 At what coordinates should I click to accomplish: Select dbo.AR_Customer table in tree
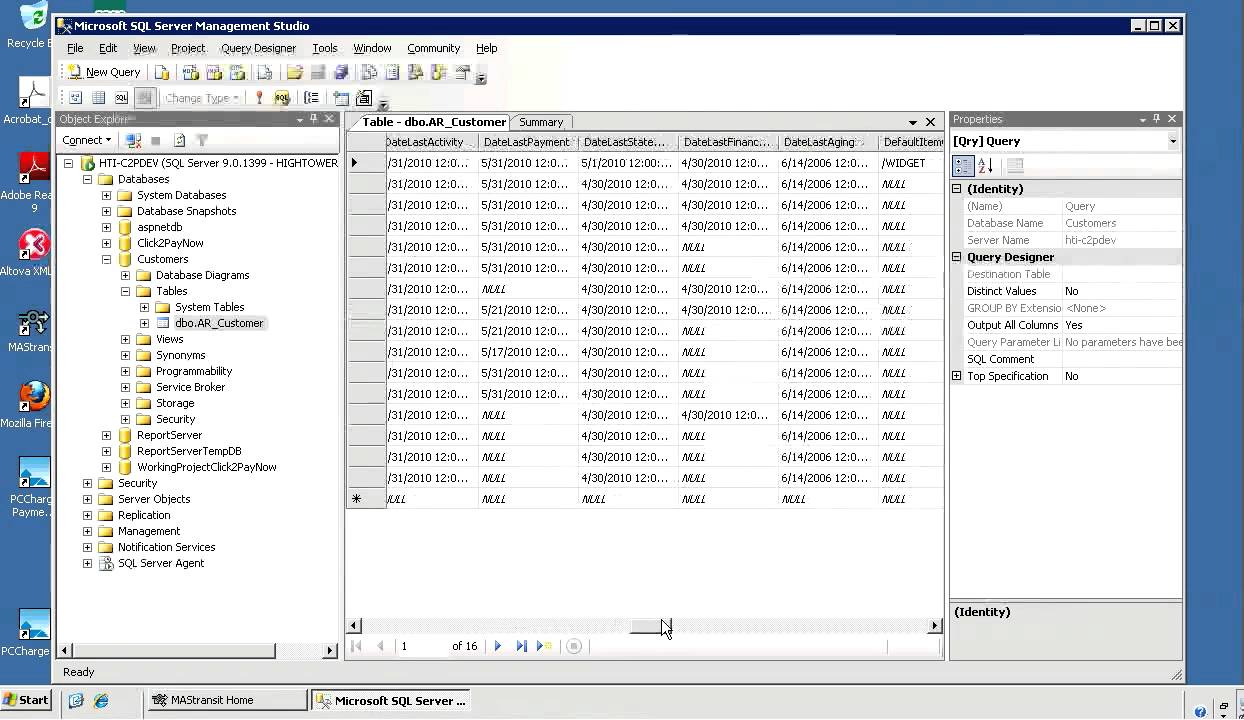click(219, 323)
